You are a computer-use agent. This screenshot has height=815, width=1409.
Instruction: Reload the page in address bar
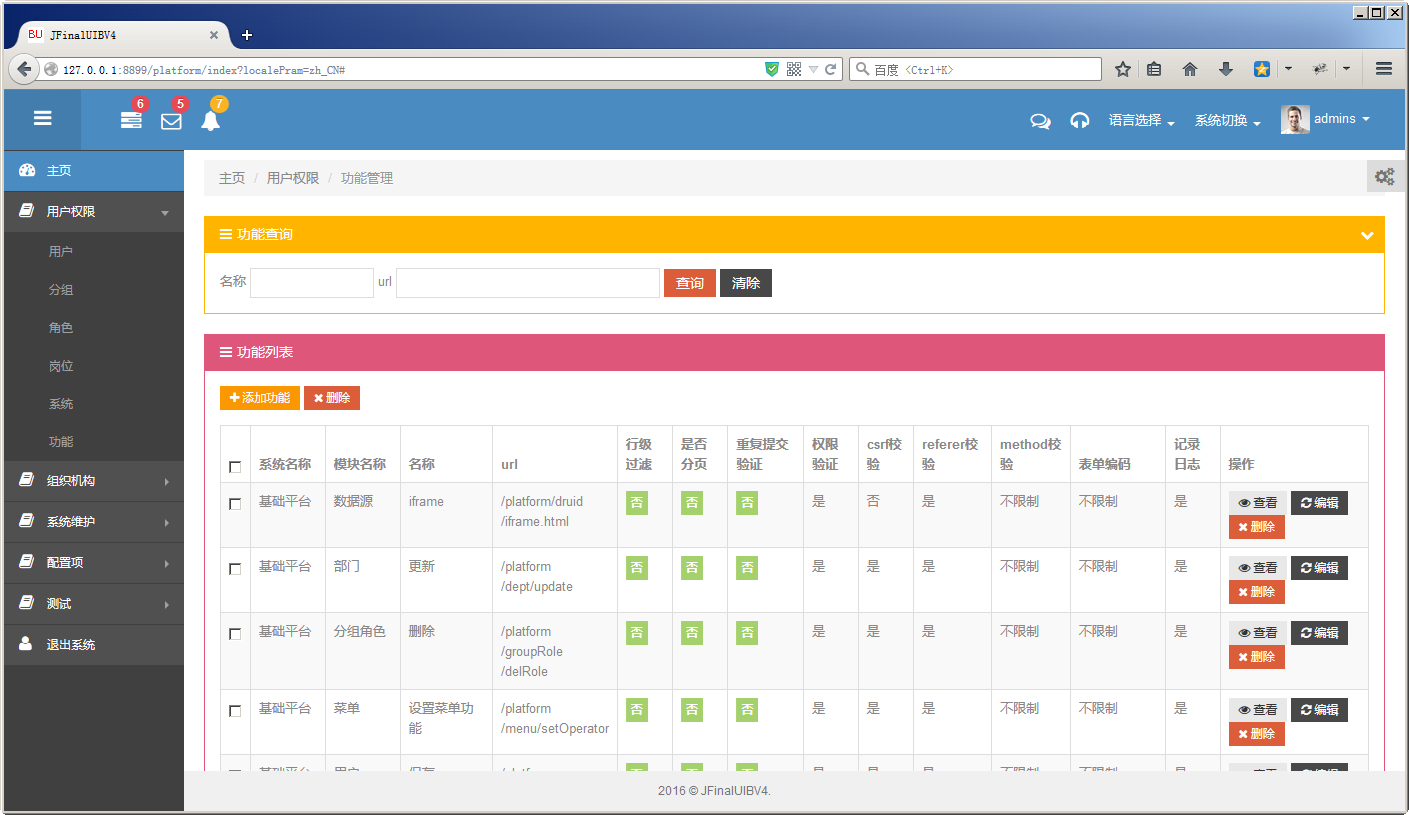tap(830, 69)
